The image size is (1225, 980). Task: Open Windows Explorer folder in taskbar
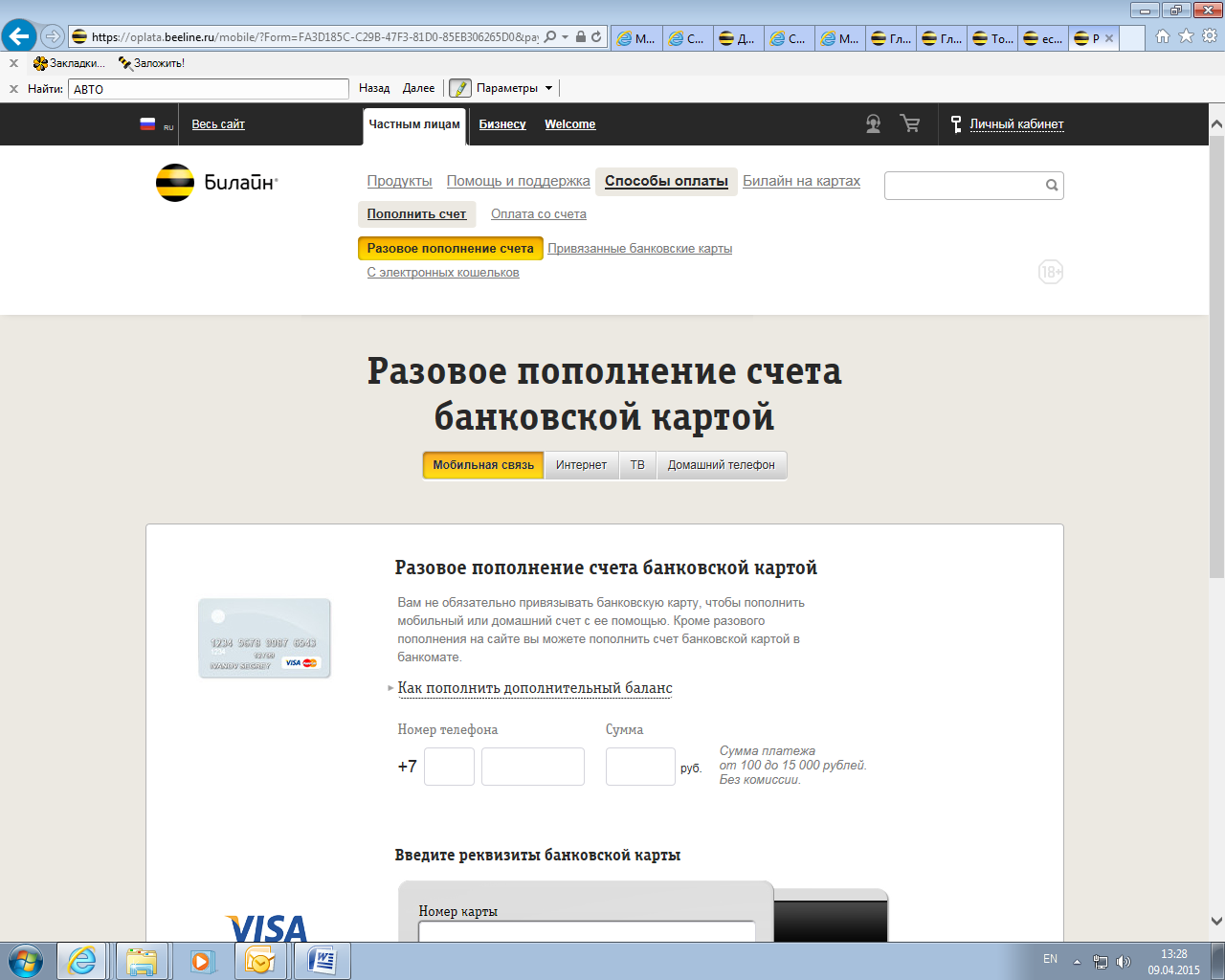point(142,961)
